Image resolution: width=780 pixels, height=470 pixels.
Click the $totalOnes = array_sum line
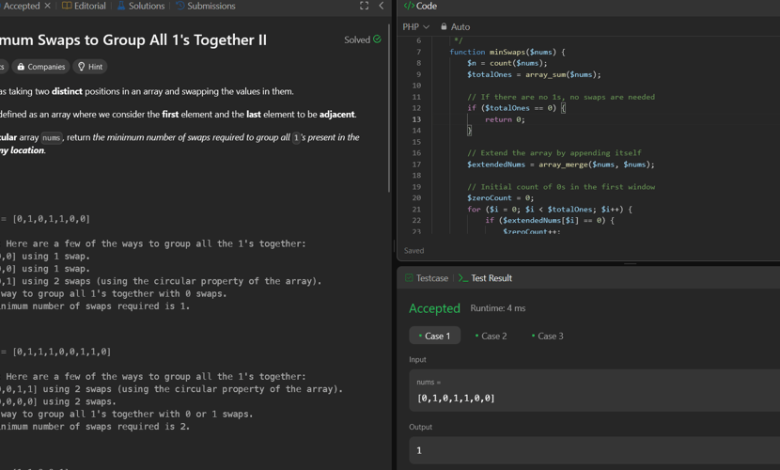point(534,75)
